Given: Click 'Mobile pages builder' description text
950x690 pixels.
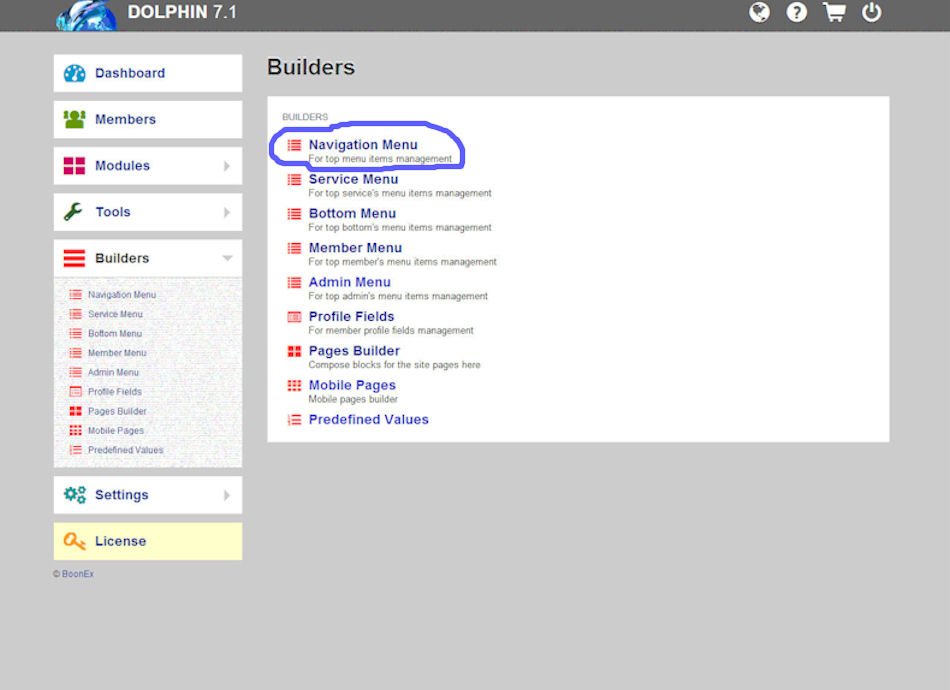Looking at the screenshot, I should (353, 399).
